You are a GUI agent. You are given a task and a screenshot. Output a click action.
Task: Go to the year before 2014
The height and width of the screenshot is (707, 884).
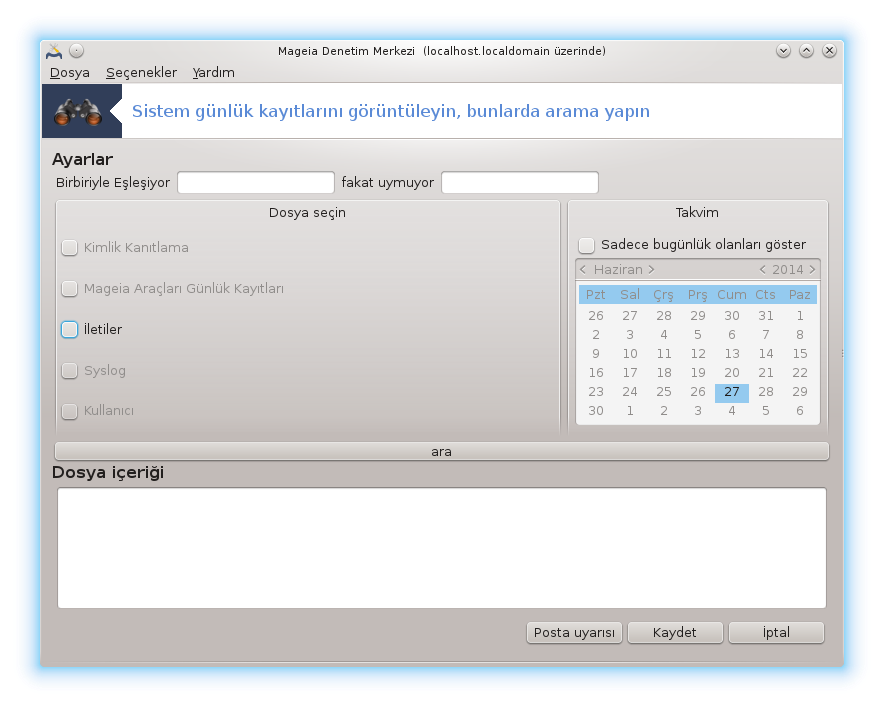pos(762,269)
